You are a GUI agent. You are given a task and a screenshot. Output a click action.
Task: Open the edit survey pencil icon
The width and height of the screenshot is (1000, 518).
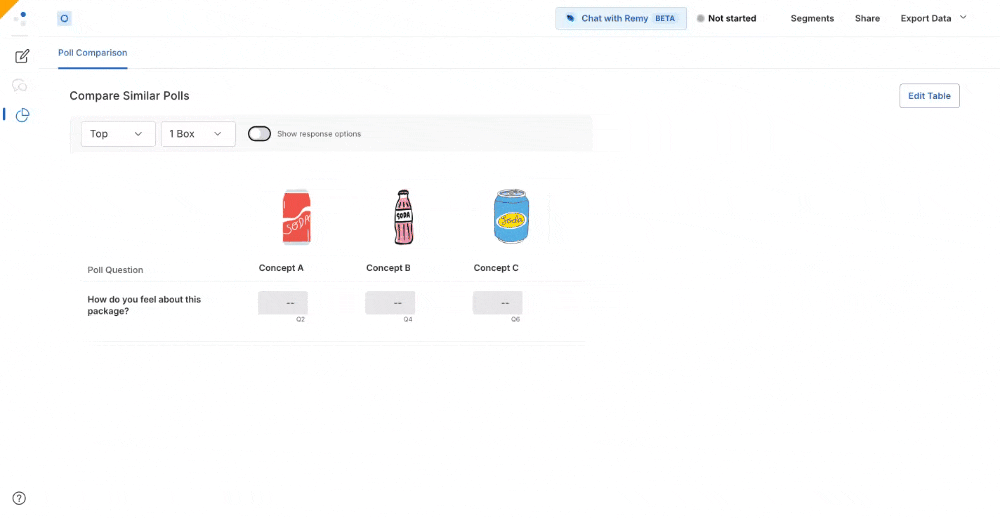pyautogui.click(x=22, y=57)
